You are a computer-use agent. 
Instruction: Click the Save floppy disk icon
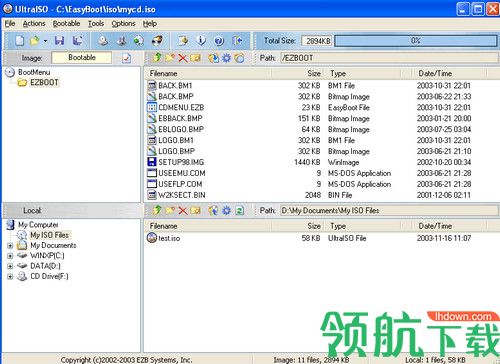[x=59, y=41]
